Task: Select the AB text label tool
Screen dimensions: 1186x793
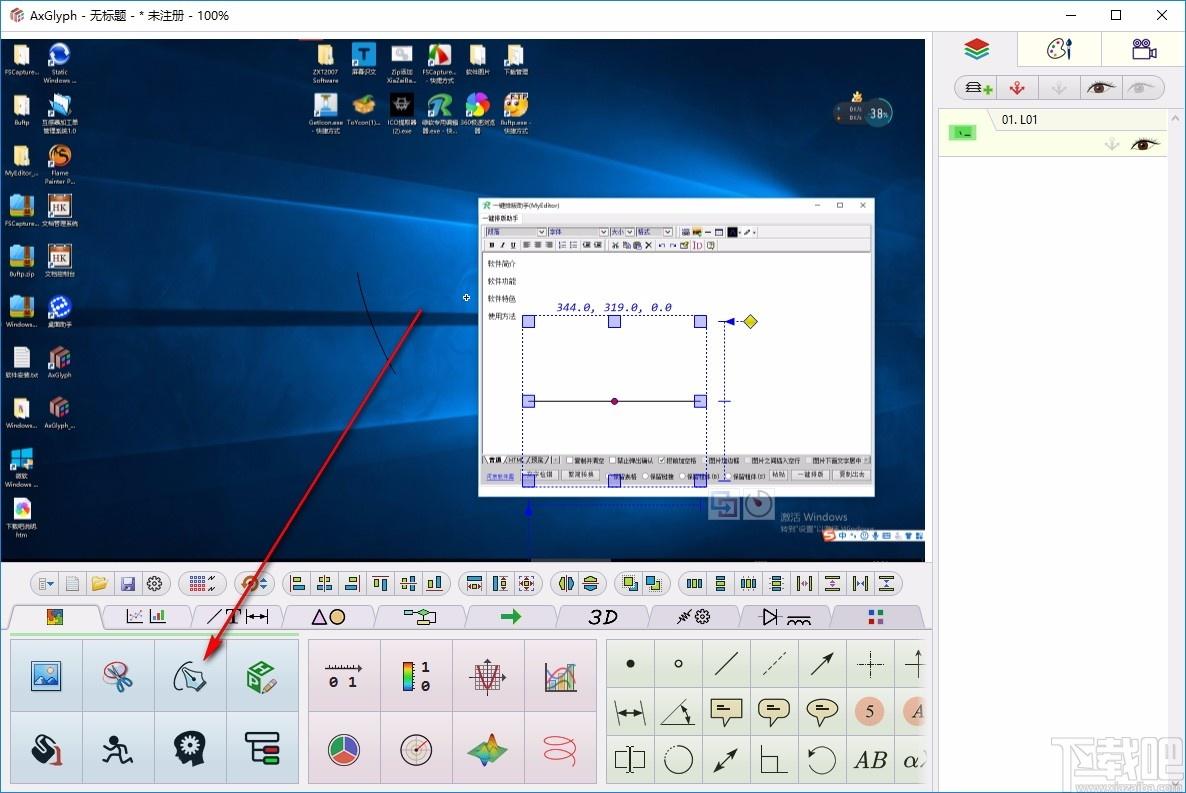Action: point(870,760)
